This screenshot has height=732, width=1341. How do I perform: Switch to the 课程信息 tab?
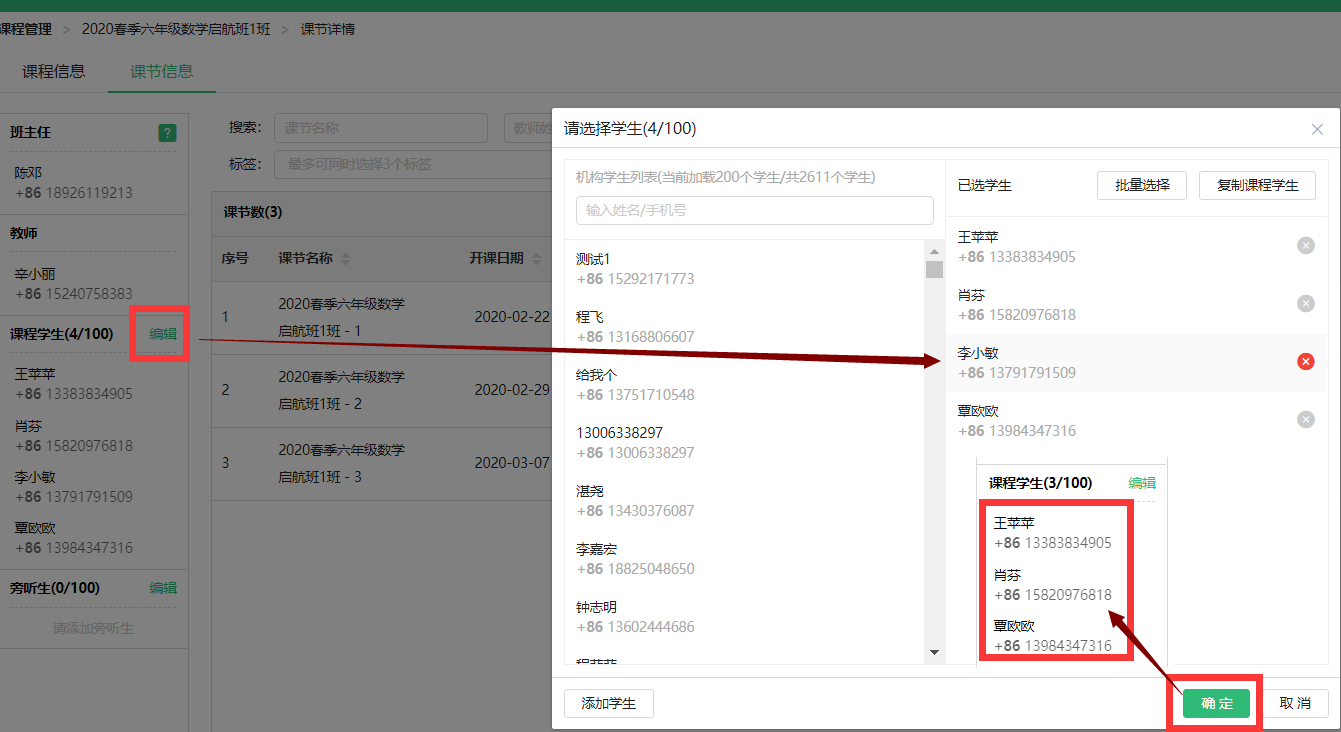54,72
